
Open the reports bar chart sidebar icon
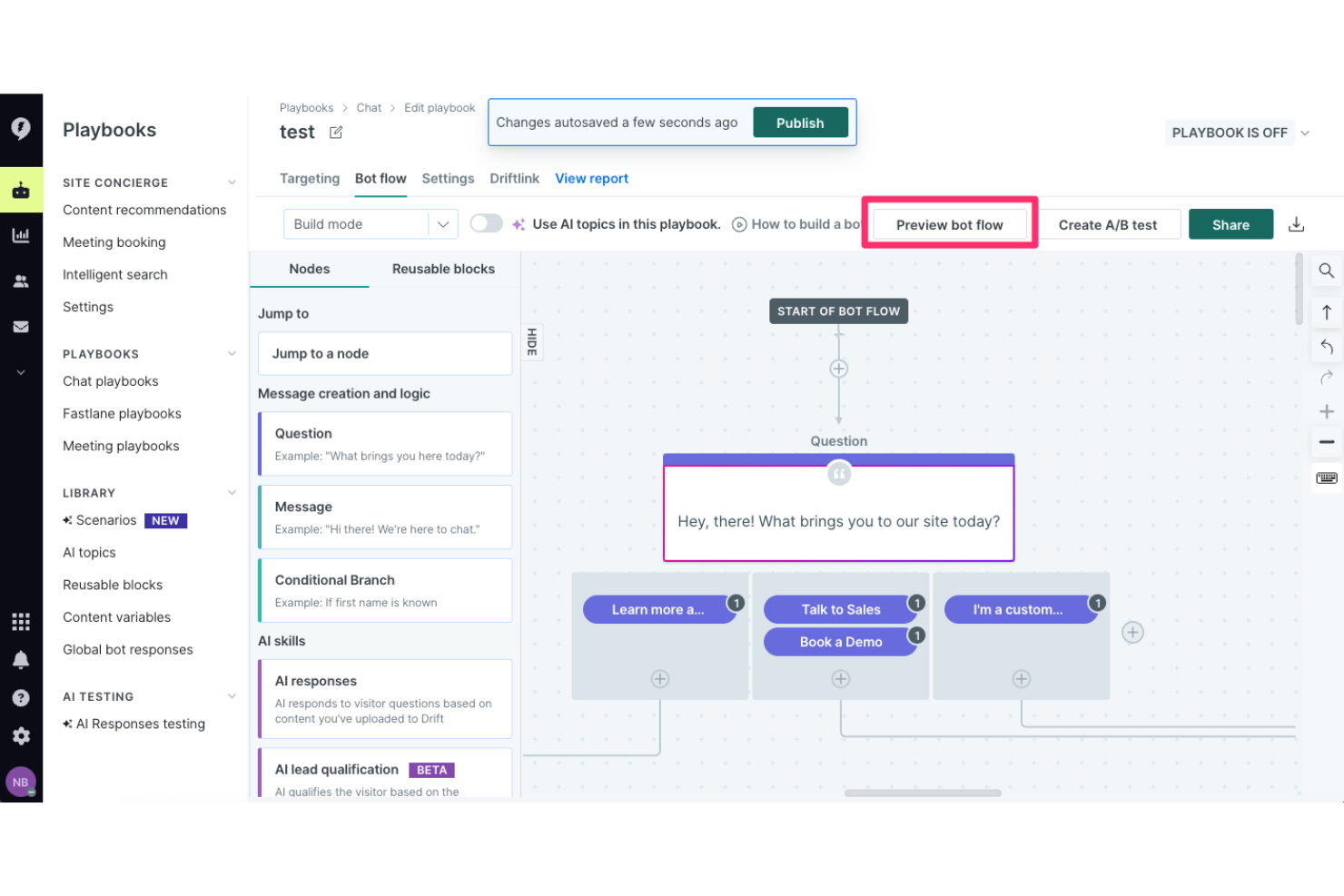click(21, 236)
